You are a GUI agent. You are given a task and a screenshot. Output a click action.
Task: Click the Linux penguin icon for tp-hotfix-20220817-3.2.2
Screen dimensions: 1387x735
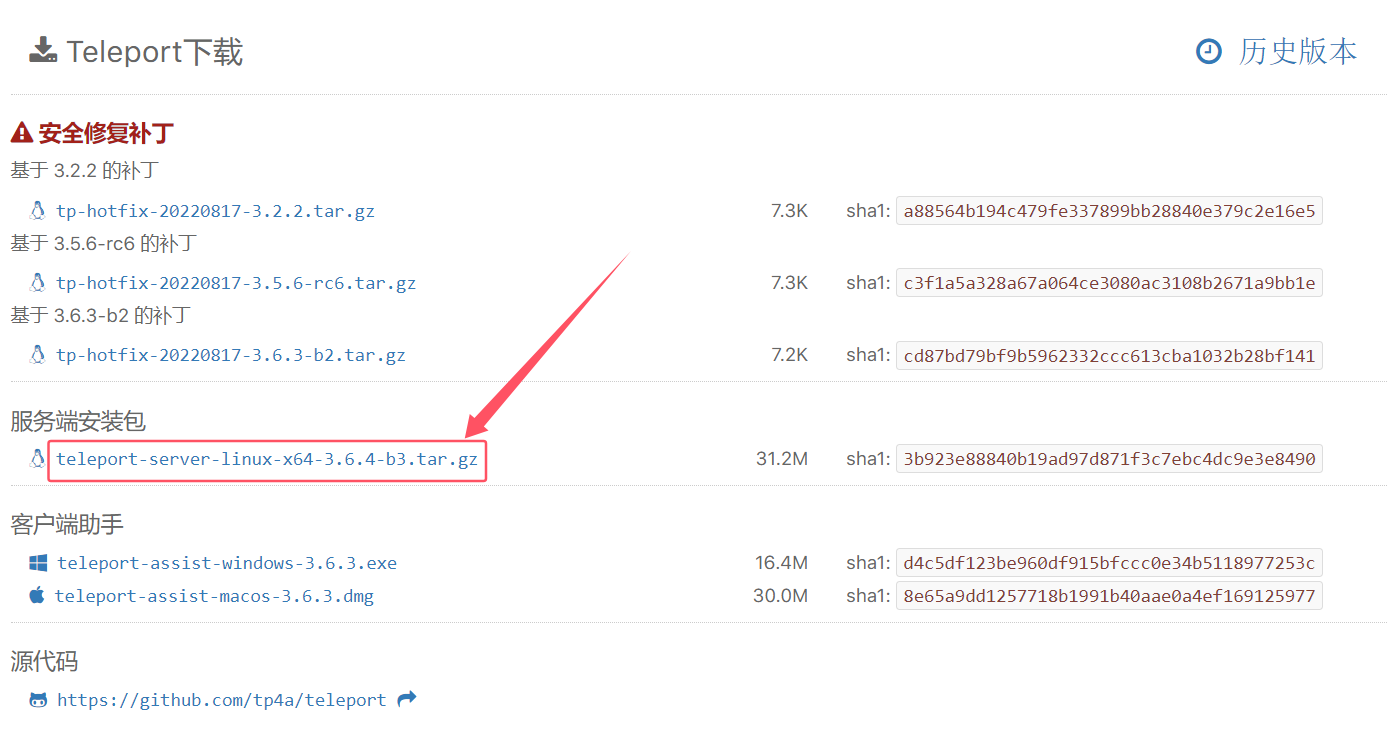pyautogui.click(x=38, y=210)
